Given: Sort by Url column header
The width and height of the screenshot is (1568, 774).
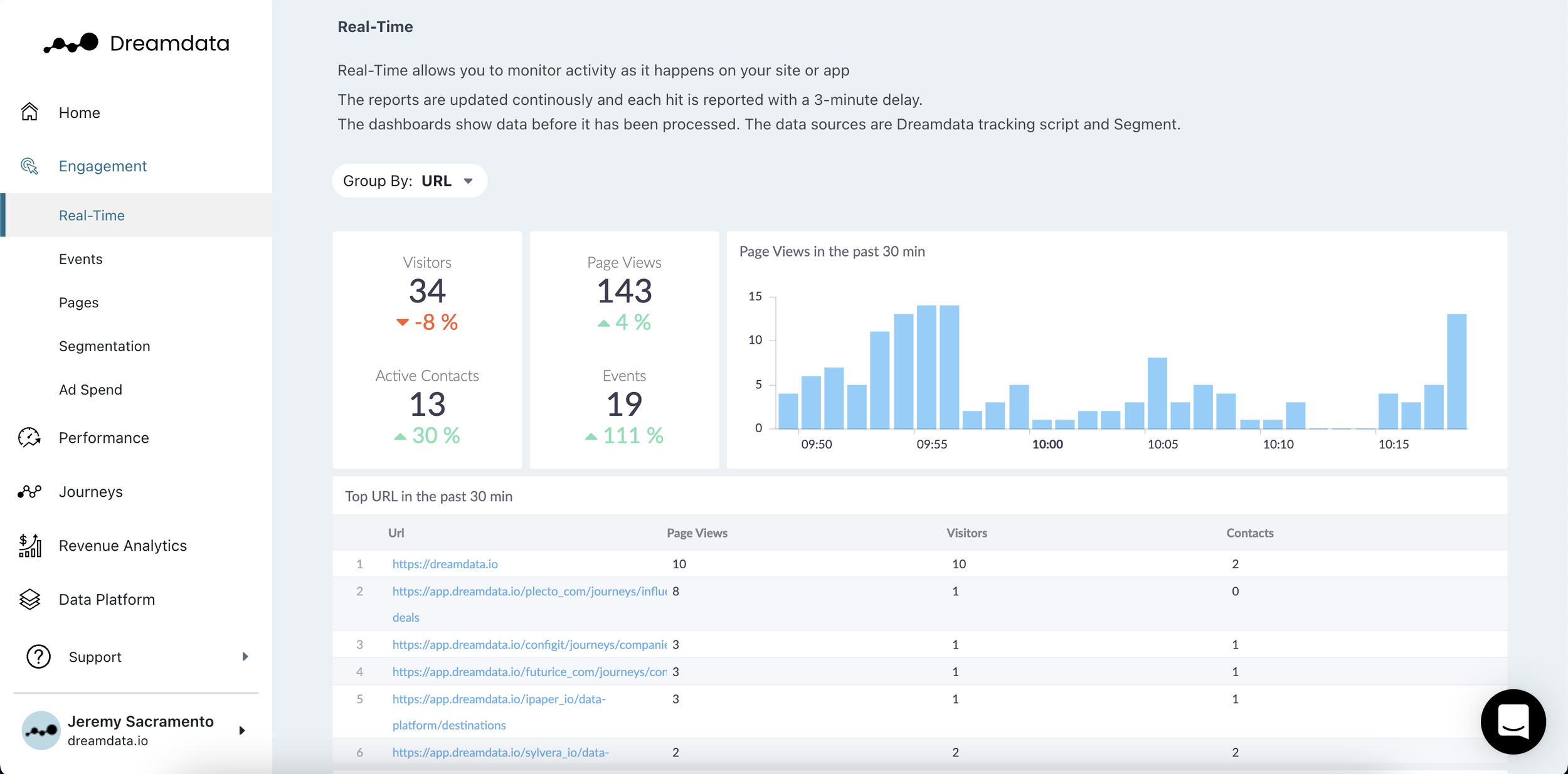Looking at the screenshot, I should click(x=396, y=533).
